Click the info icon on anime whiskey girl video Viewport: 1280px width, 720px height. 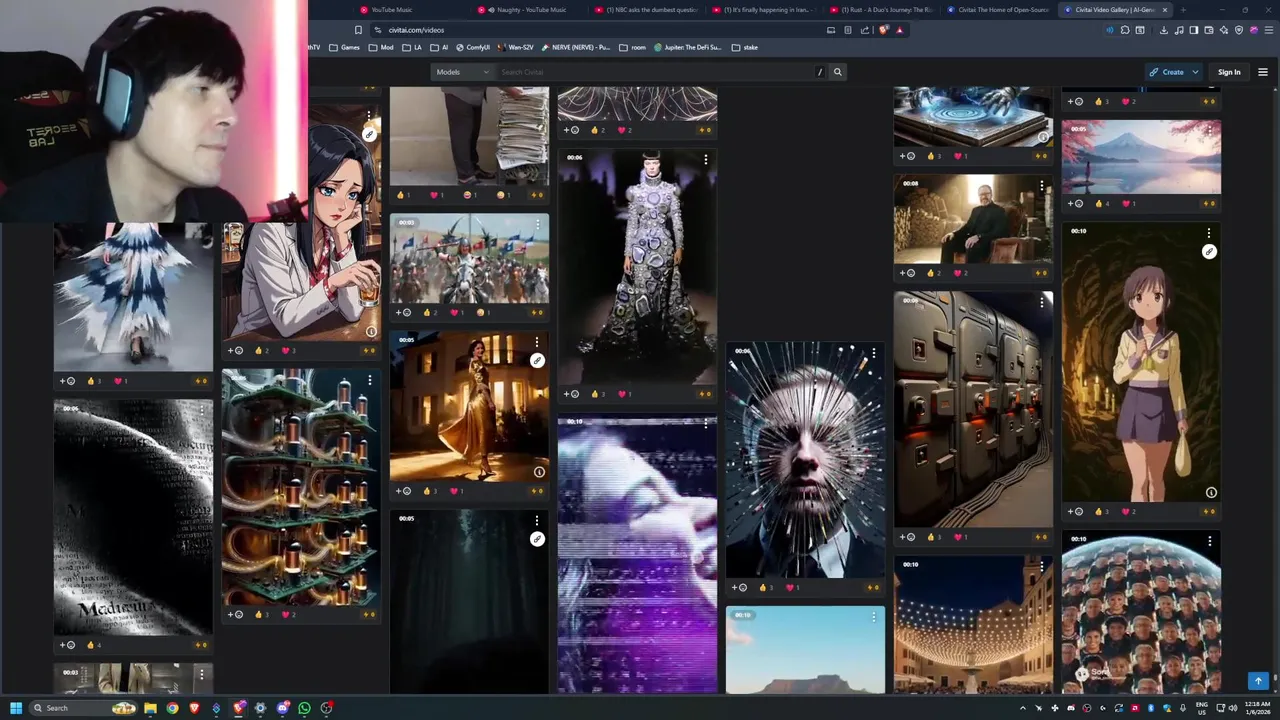371,331
